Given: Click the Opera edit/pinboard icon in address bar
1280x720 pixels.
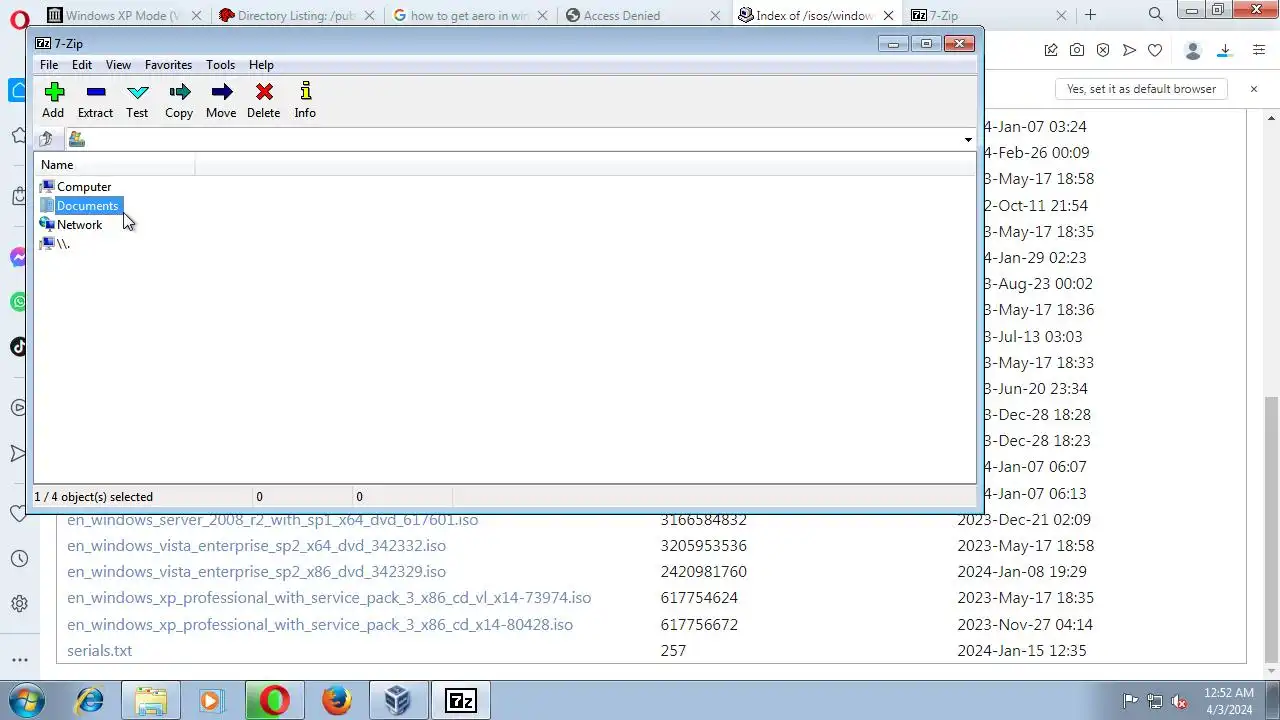Looking at the screenshot, I should [1051, 50].
